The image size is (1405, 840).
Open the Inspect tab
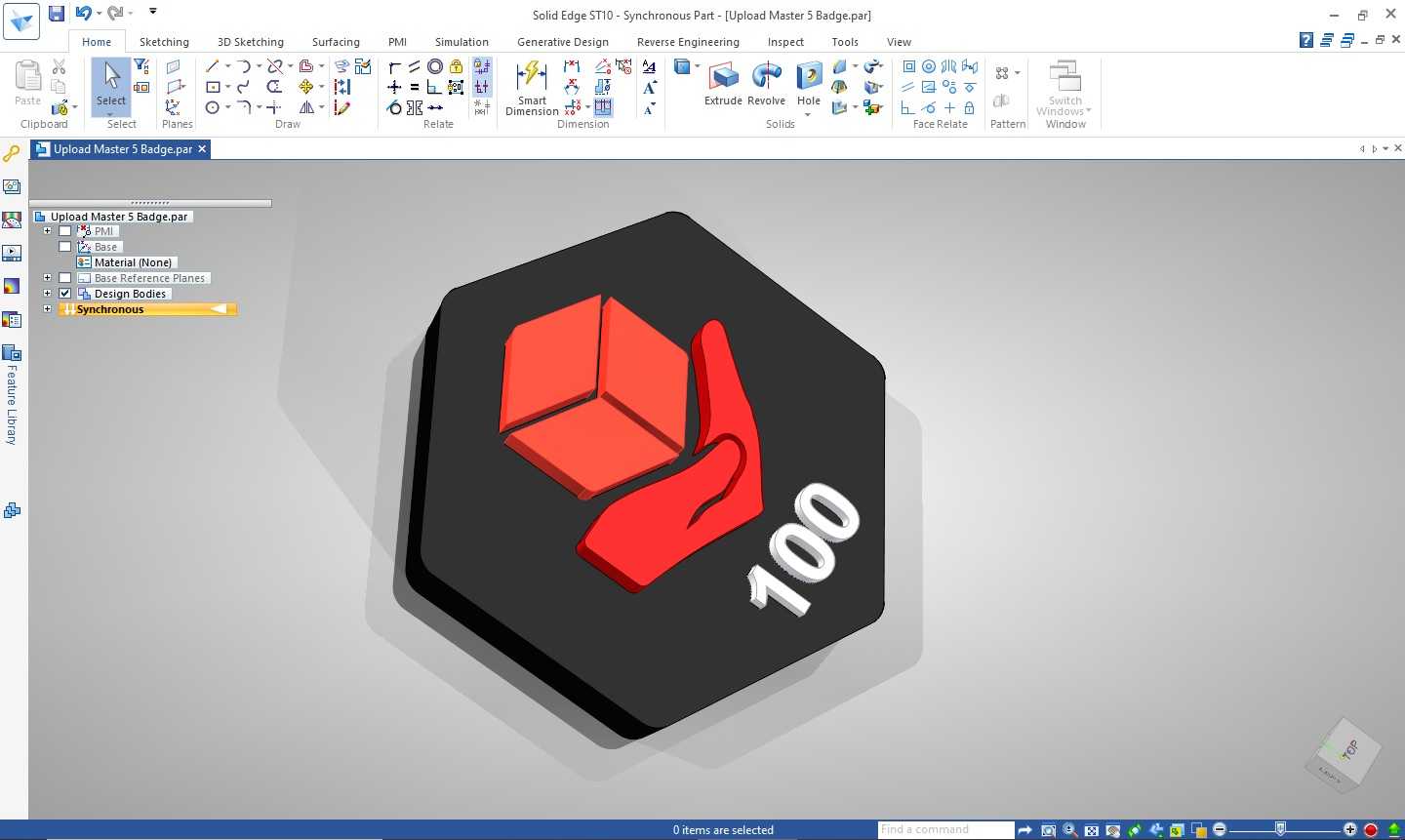click(x=785, y=42)
